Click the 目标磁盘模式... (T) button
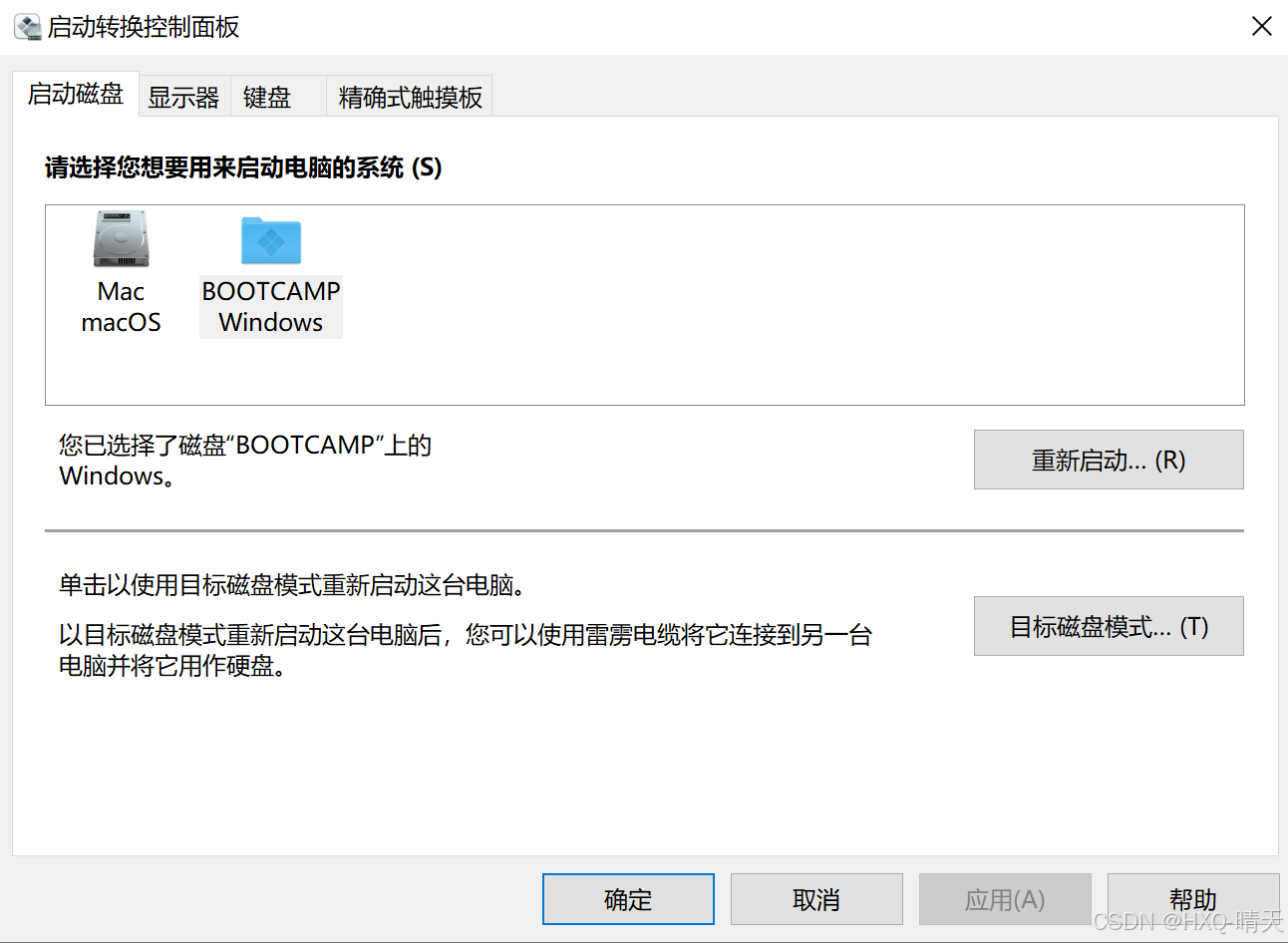The width and height of the screenshot is (1288, 943). click(x=1109, y=626)
